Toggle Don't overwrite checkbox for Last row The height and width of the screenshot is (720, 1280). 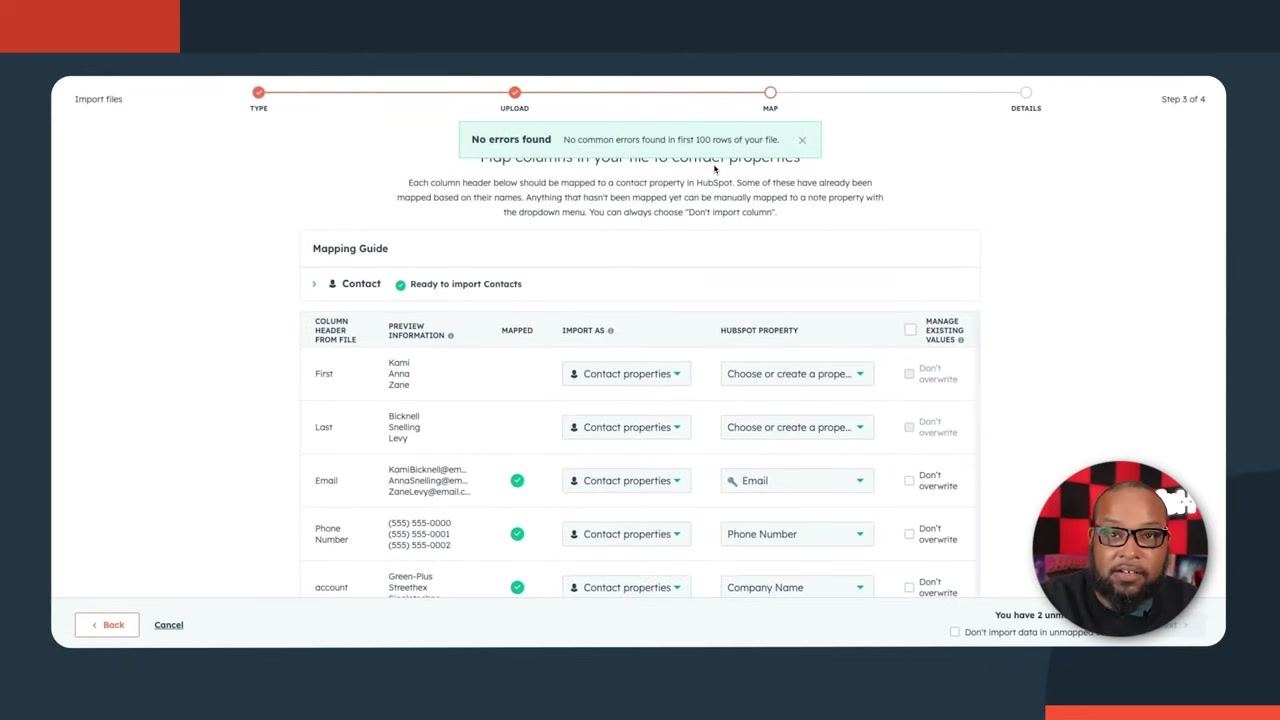(x=909, y=427)
